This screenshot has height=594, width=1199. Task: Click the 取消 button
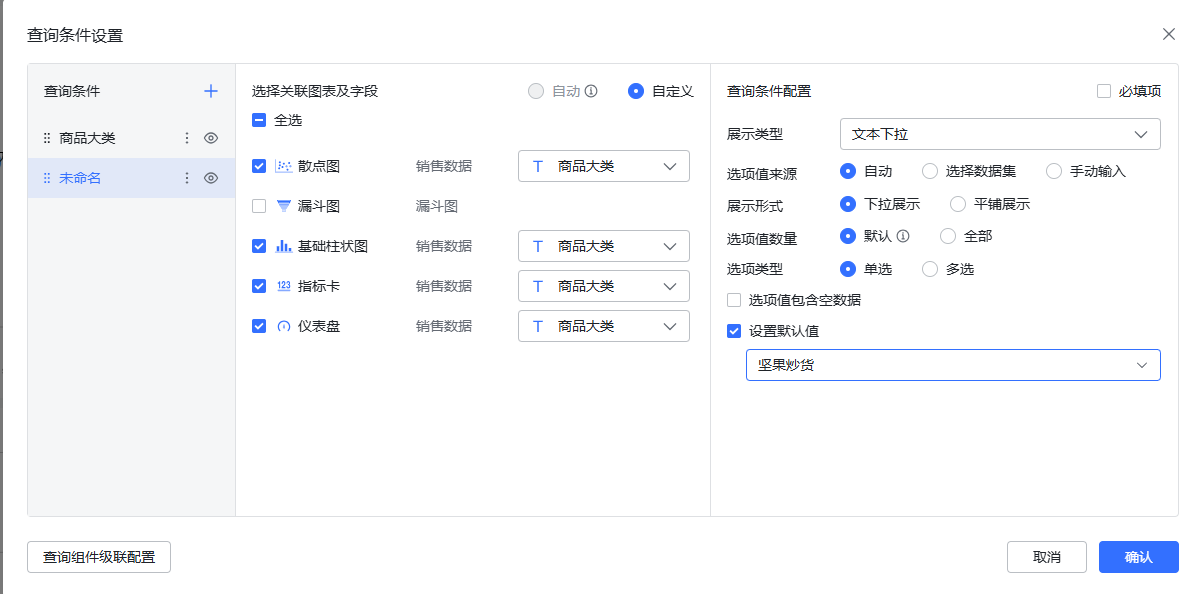point(1047,557)
